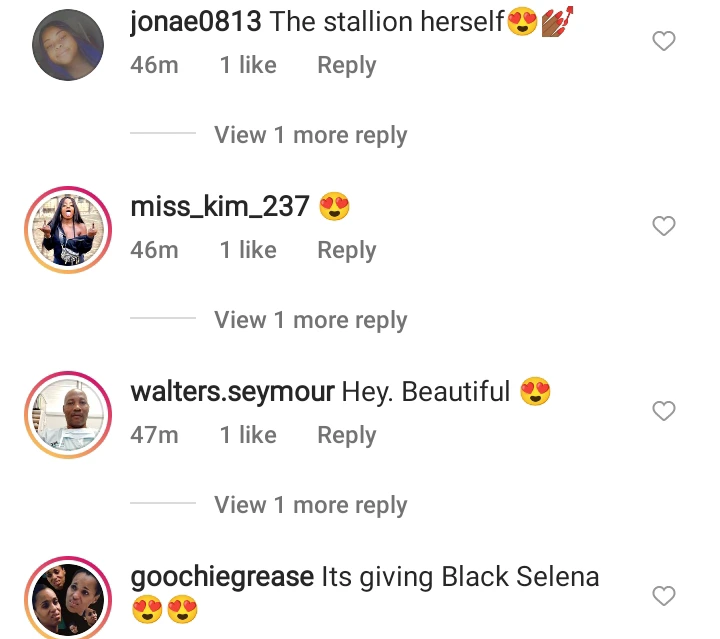View walters.seymour story avatar

(68, 415)
